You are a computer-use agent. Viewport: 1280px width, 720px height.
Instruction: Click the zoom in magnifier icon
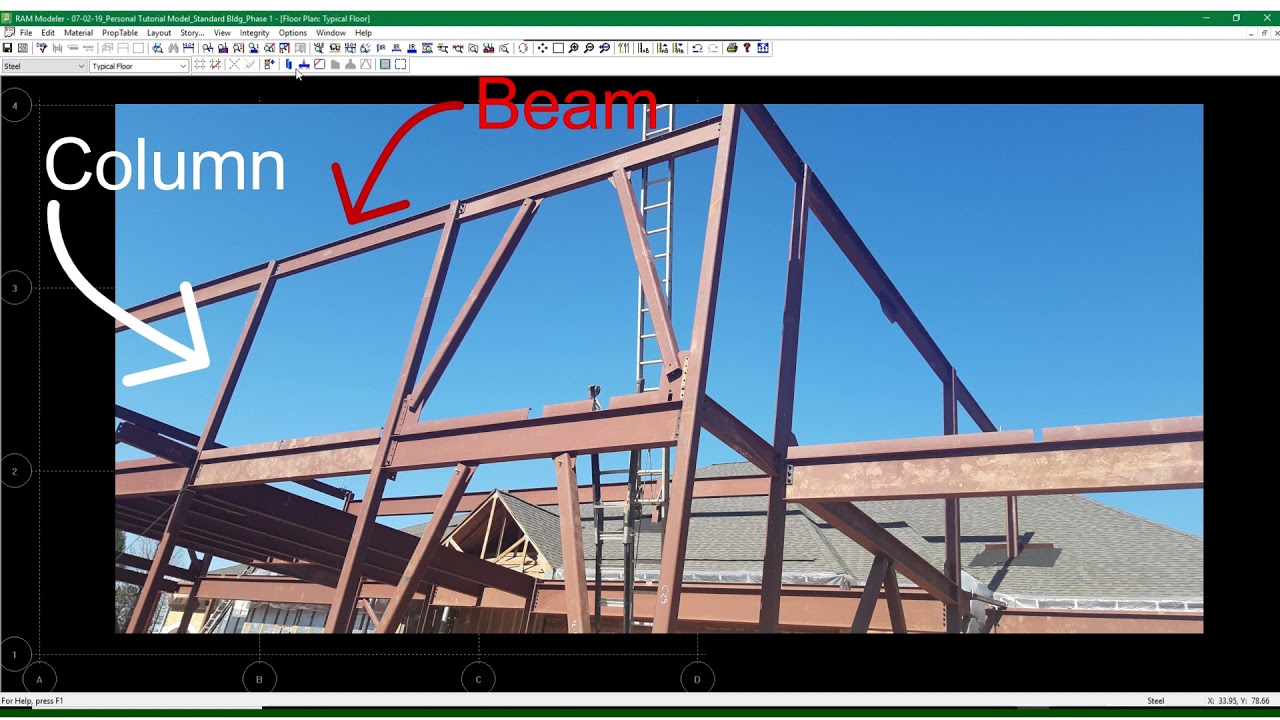coord(573,48)
